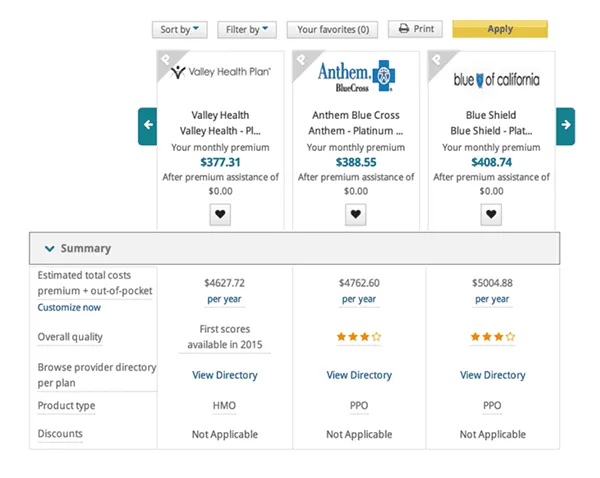This screenshot has height=478, width=600.
Task: Click the Customize now link
Action: 69,308
